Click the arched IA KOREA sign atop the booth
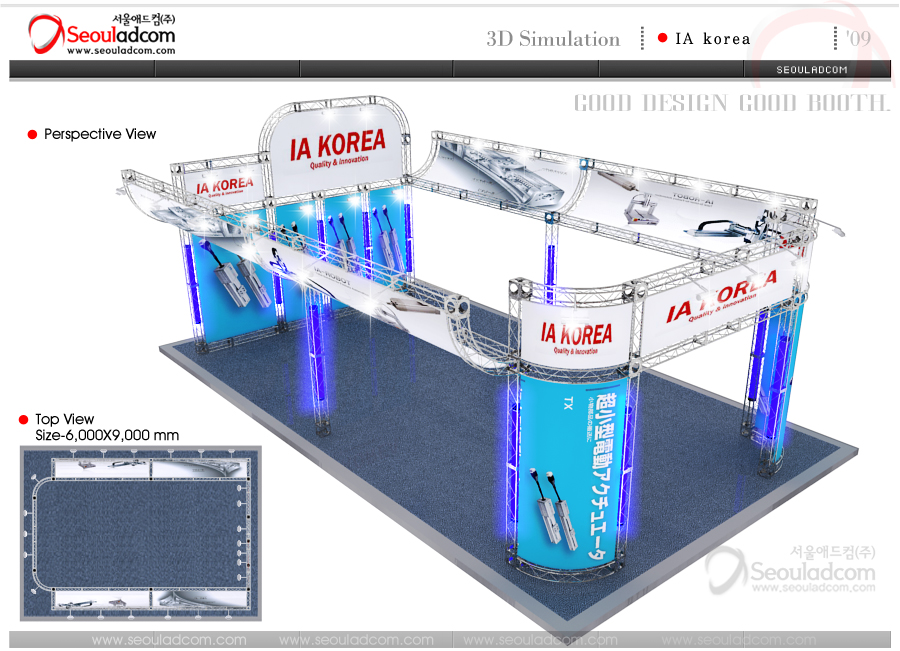This screenshot has width=900, height=651. (x=337, y=146)
